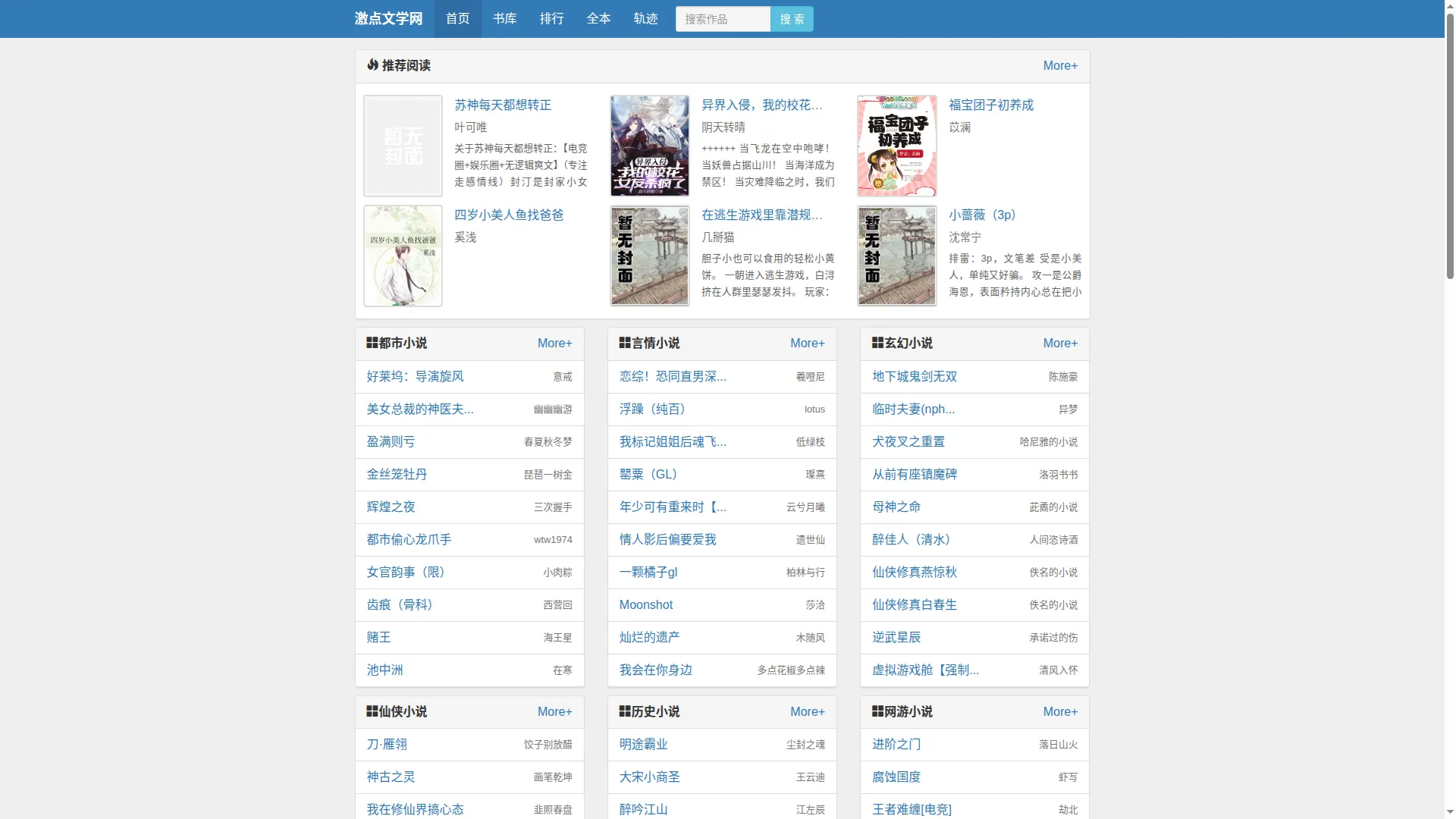Click the grid icon beside 都市小说
The height and width of the screenshot is (819, 1456).
[x=372, y=343]
